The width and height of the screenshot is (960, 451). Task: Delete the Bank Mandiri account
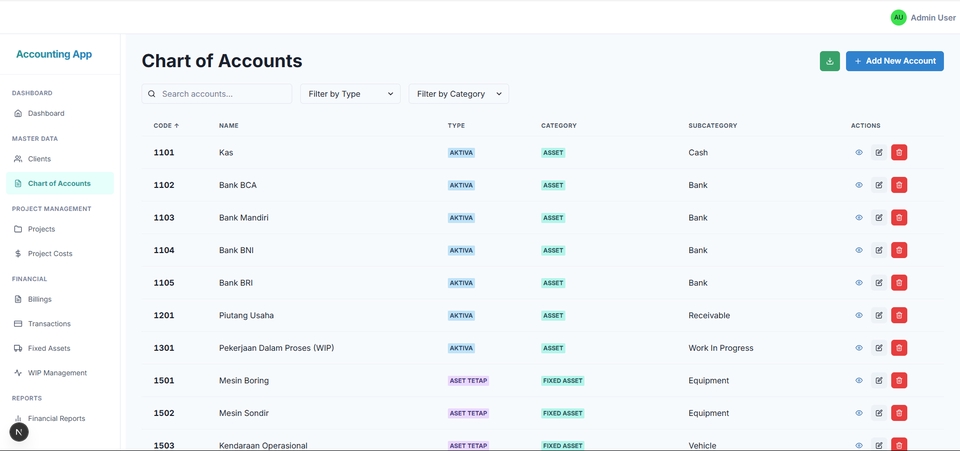pyautogui.click(x=899, y=217)
